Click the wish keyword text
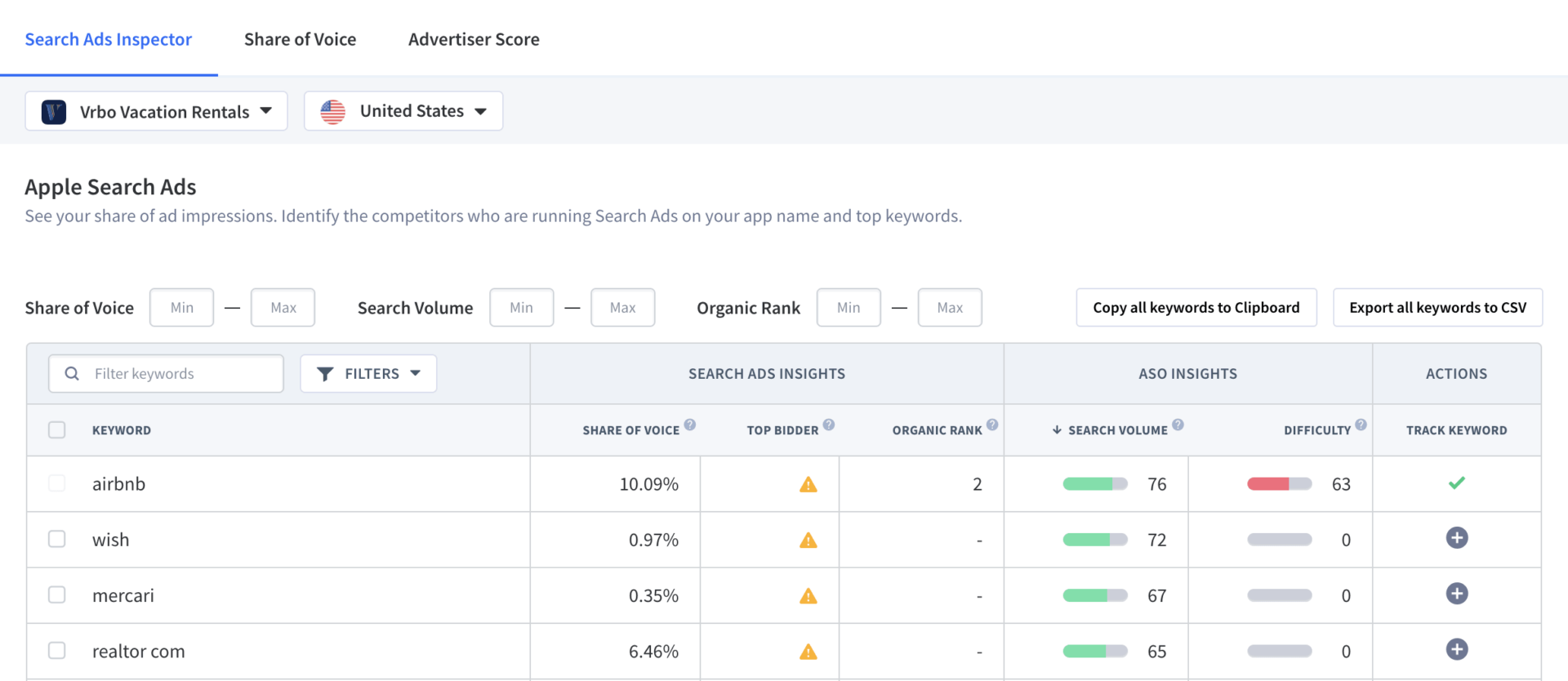 tap(111, 540)
